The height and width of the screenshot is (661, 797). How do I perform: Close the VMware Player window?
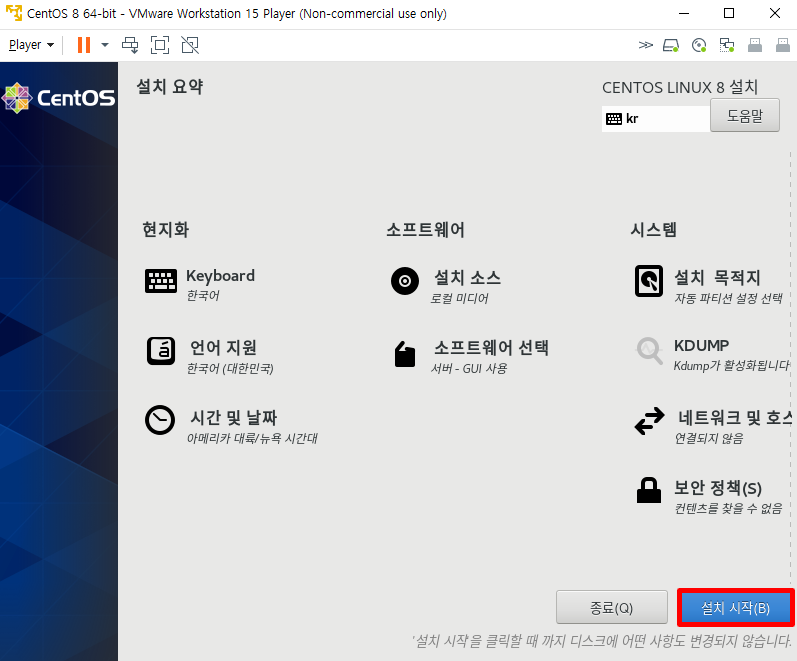[x=775, y=13]
